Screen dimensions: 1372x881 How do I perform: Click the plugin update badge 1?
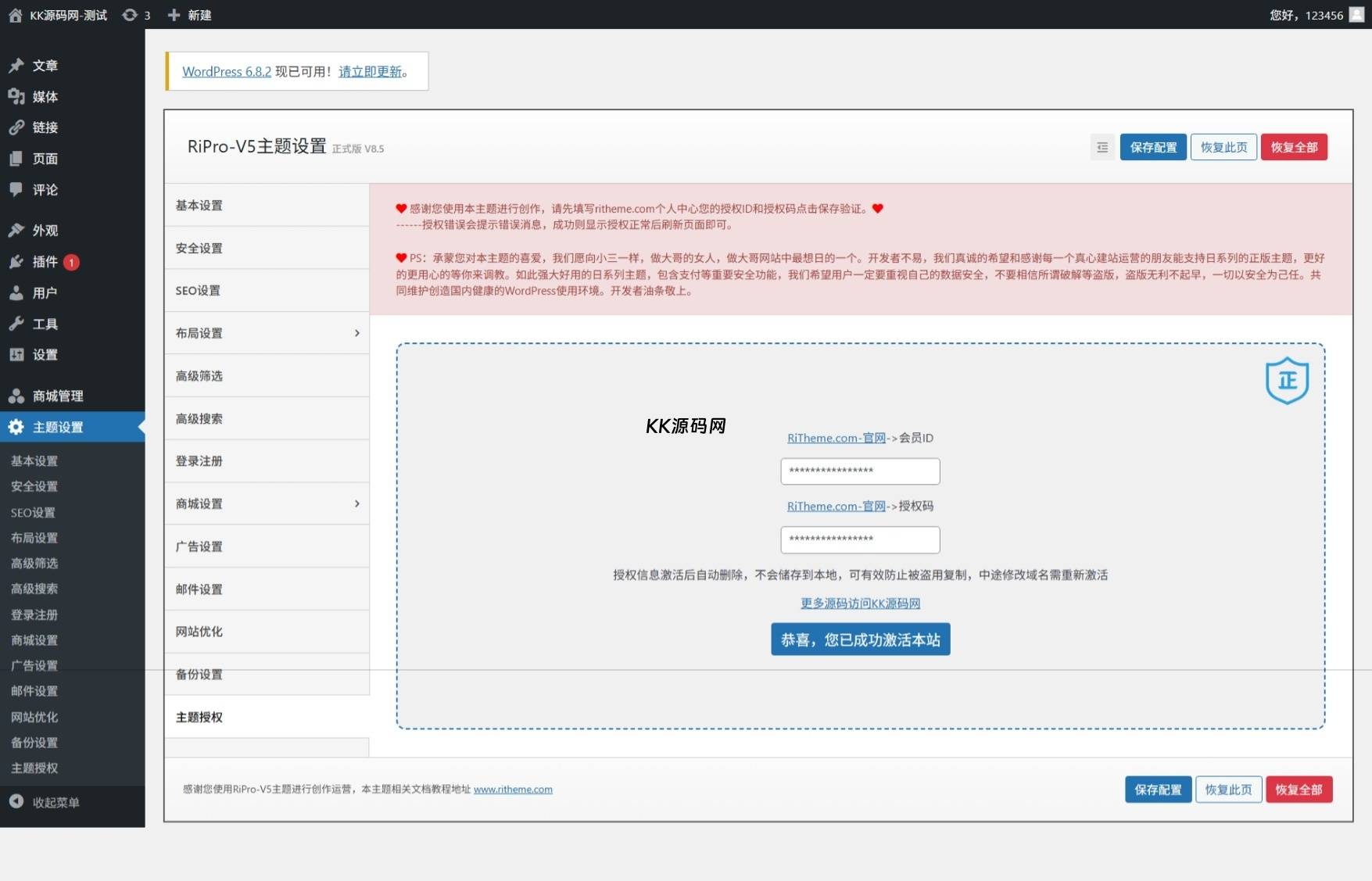[71, 263]
